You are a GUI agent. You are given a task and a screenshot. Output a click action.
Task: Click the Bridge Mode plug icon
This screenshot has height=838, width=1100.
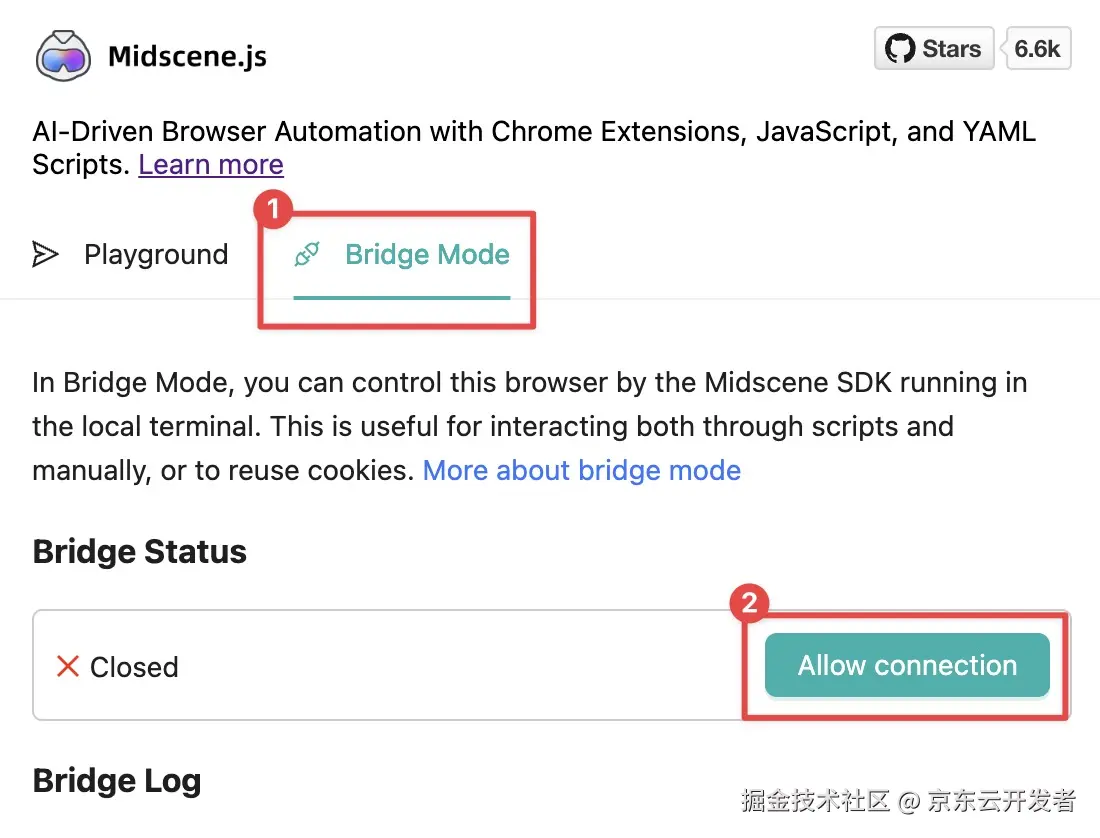(x=307, y=254)
